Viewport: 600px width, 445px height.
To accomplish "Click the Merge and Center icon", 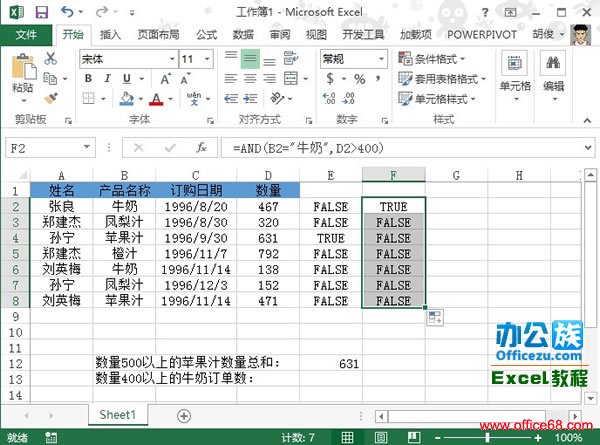I will pos(291,78).
